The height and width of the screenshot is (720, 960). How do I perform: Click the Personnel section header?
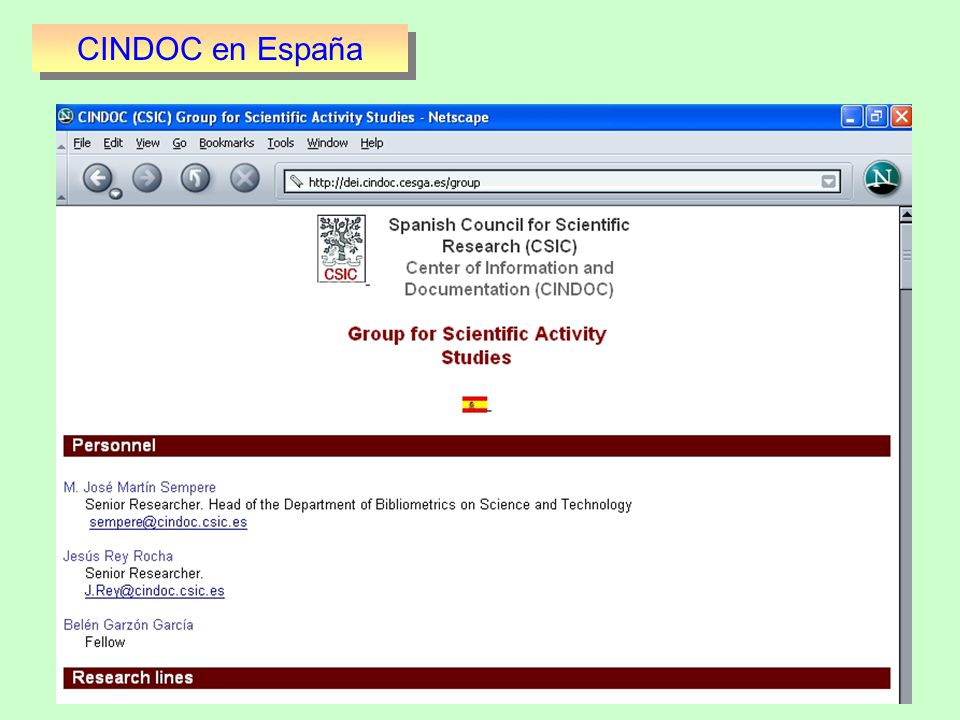[476, 446]
